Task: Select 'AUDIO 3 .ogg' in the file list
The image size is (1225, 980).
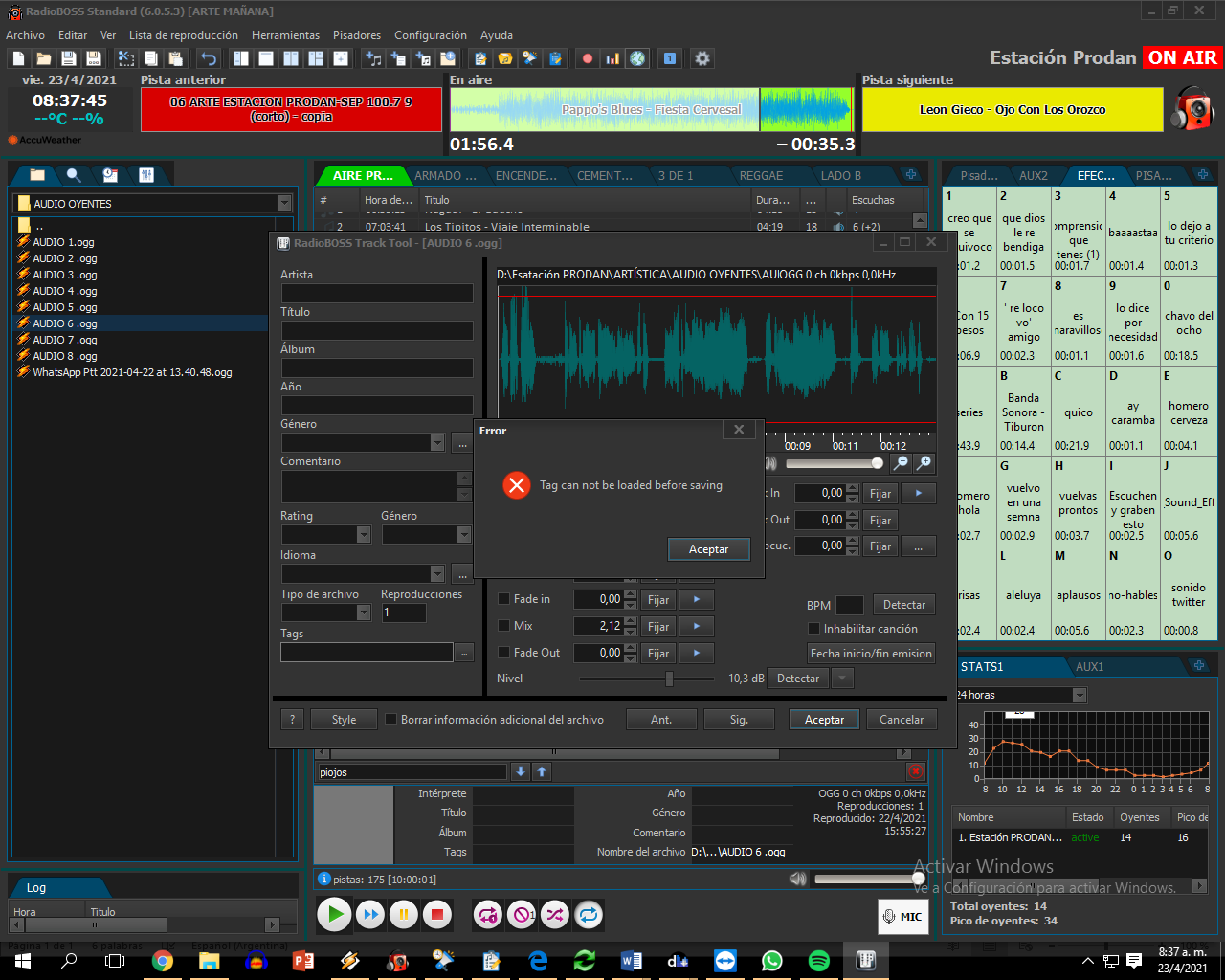Action: (x=65, y=275)
